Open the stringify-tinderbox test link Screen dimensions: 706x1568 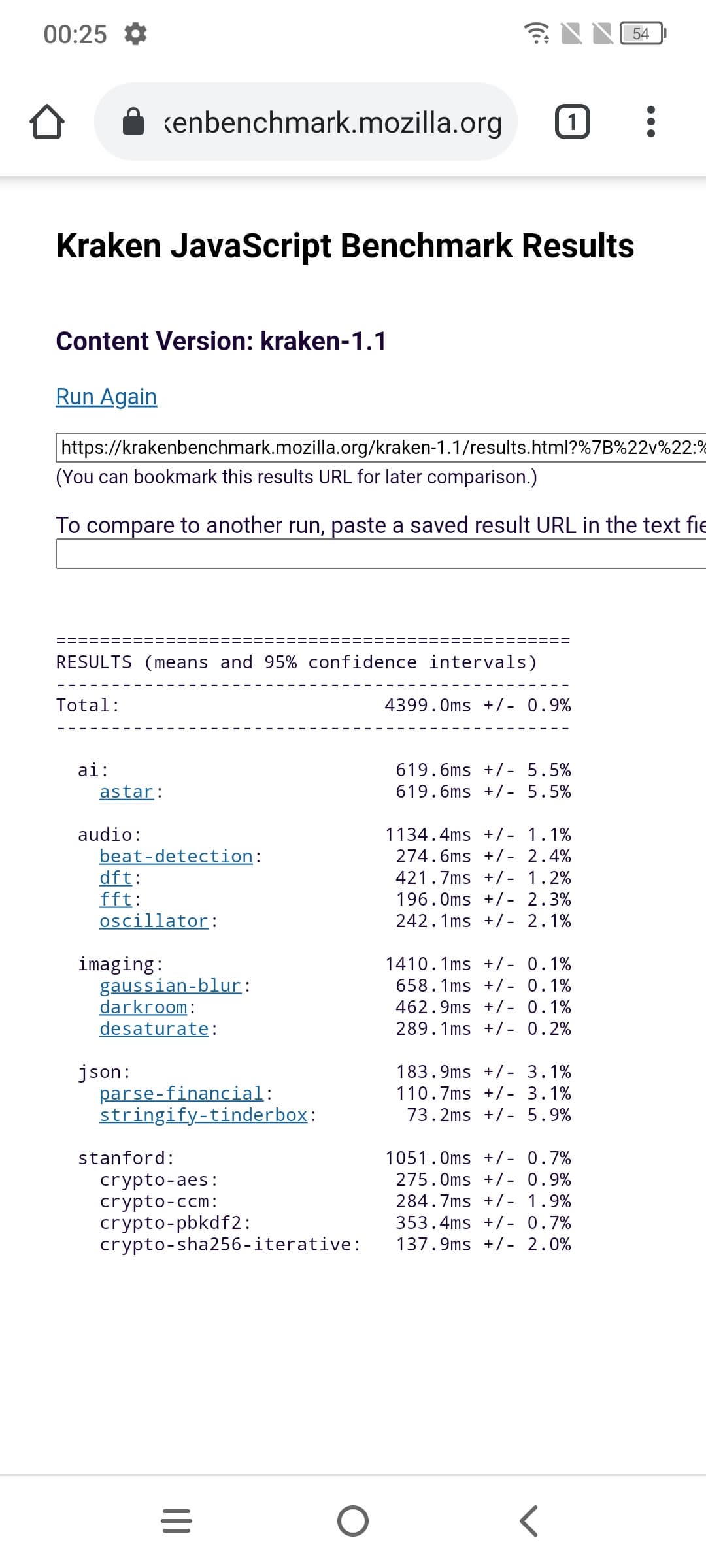tap(203, 1115)
